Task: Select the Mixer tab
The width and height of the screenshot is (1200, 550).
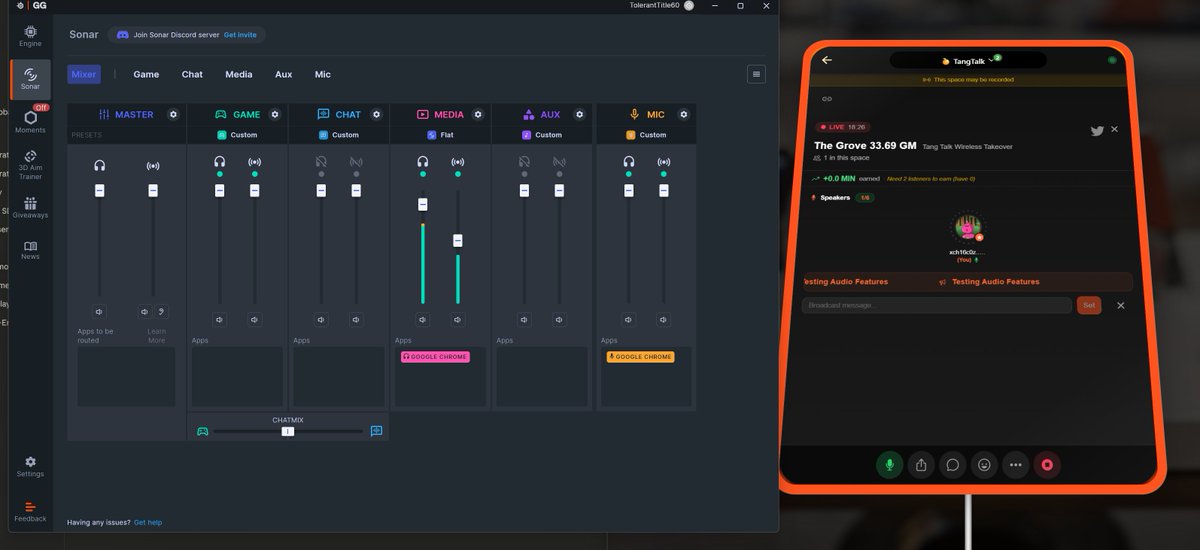Action: [x=84, y=74]
